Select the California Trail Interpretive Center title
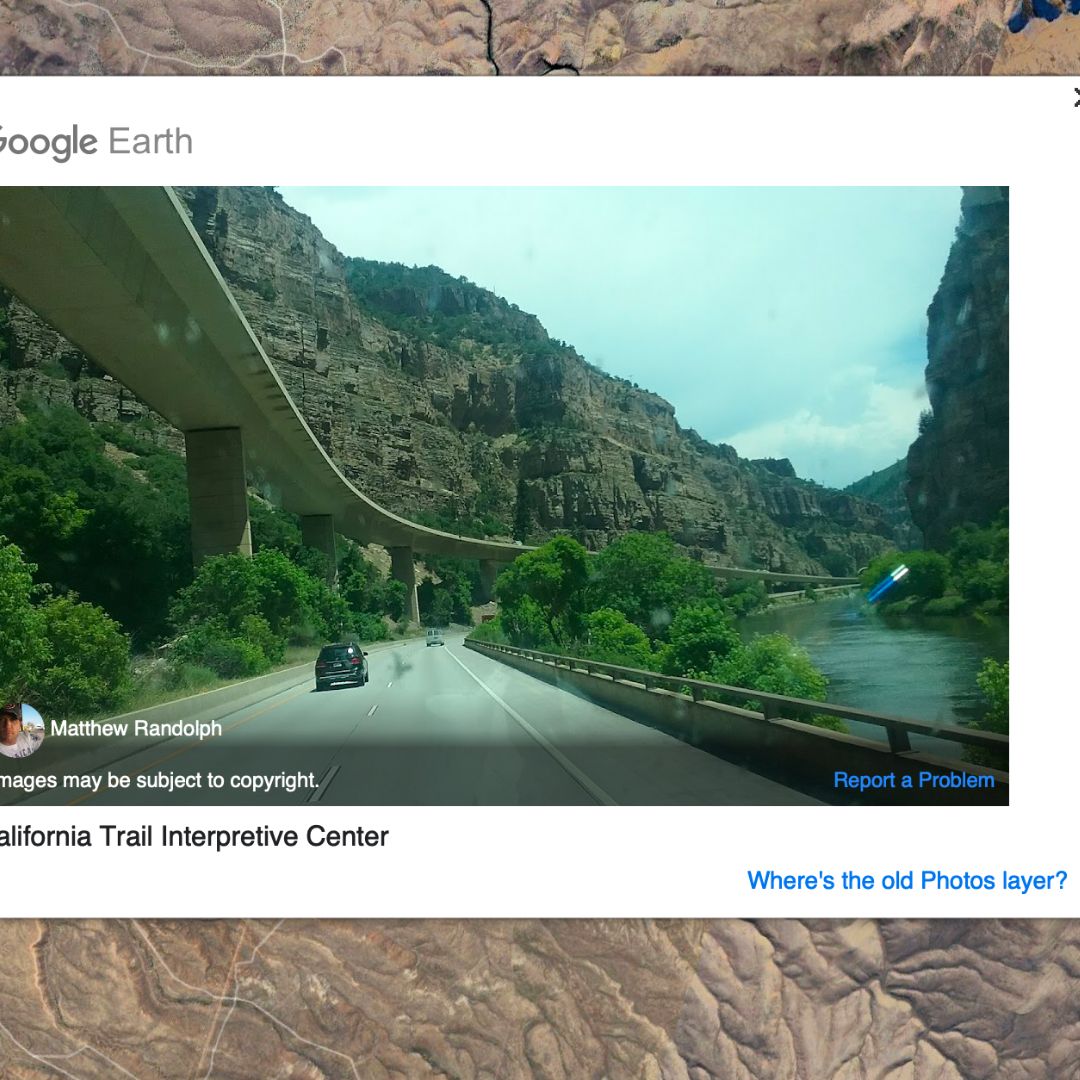Screen dimensions: 1080x1080 [194, 837]
